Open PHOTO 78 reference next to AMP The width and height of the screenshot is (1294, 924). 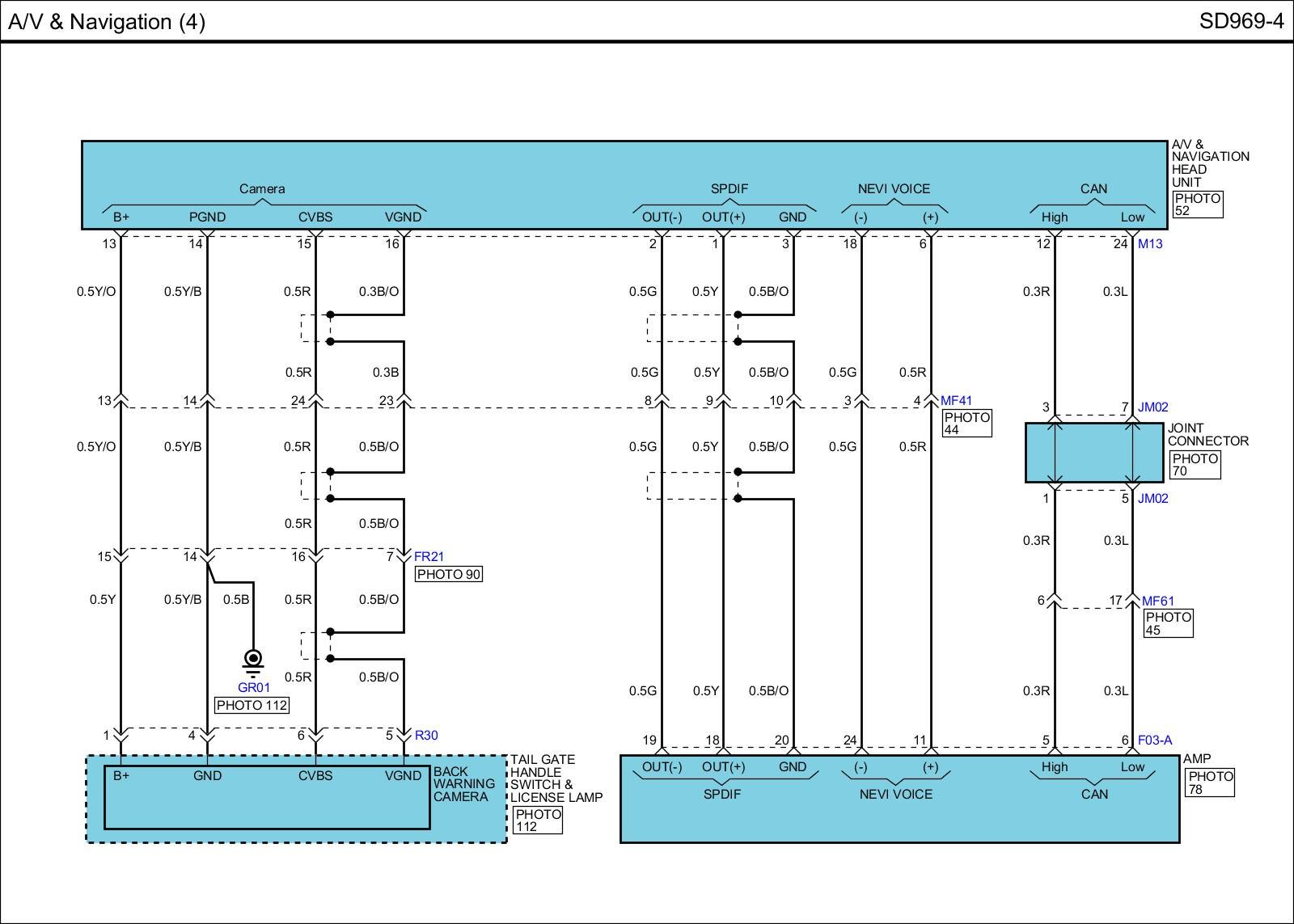pyautogui.click(x=1210, y=783)
